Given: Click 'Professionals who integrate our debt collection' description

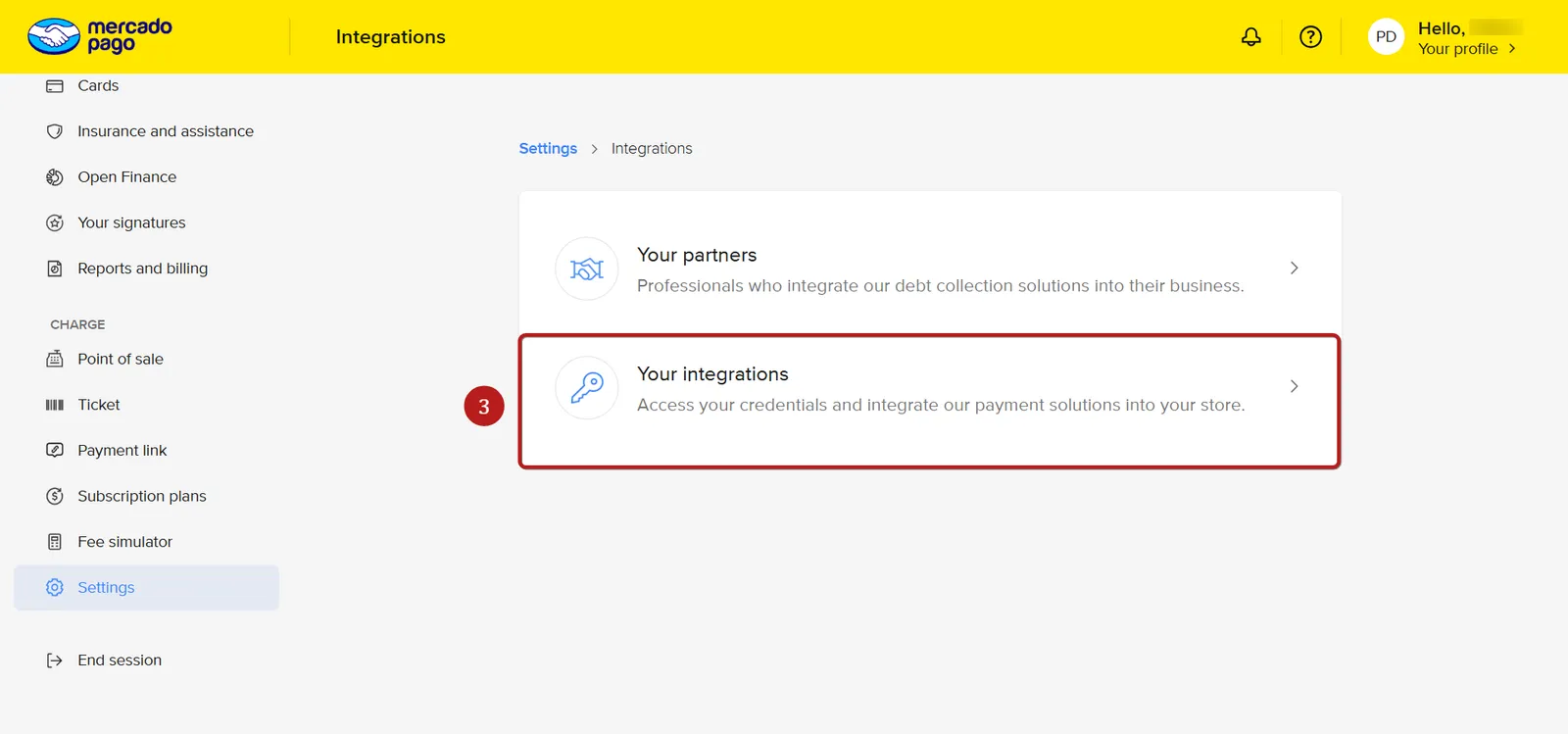Looking at the screenshot, I should coord(941,286).
